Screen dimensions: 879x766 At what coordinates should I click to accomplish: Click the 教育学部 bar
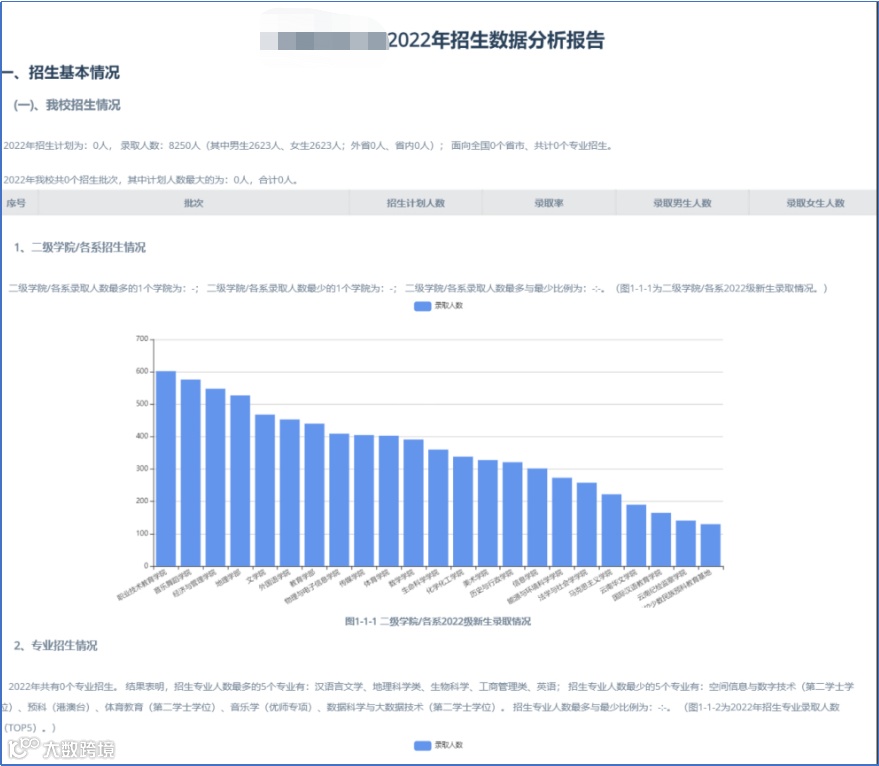click(x=314, y=495)
